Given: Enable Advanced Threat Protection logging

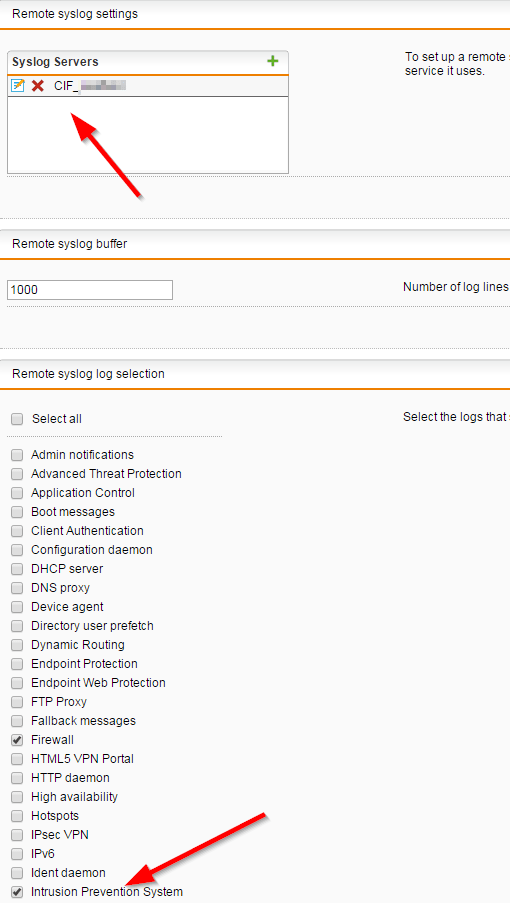Looking at the screenshot, I should (17, 474).
